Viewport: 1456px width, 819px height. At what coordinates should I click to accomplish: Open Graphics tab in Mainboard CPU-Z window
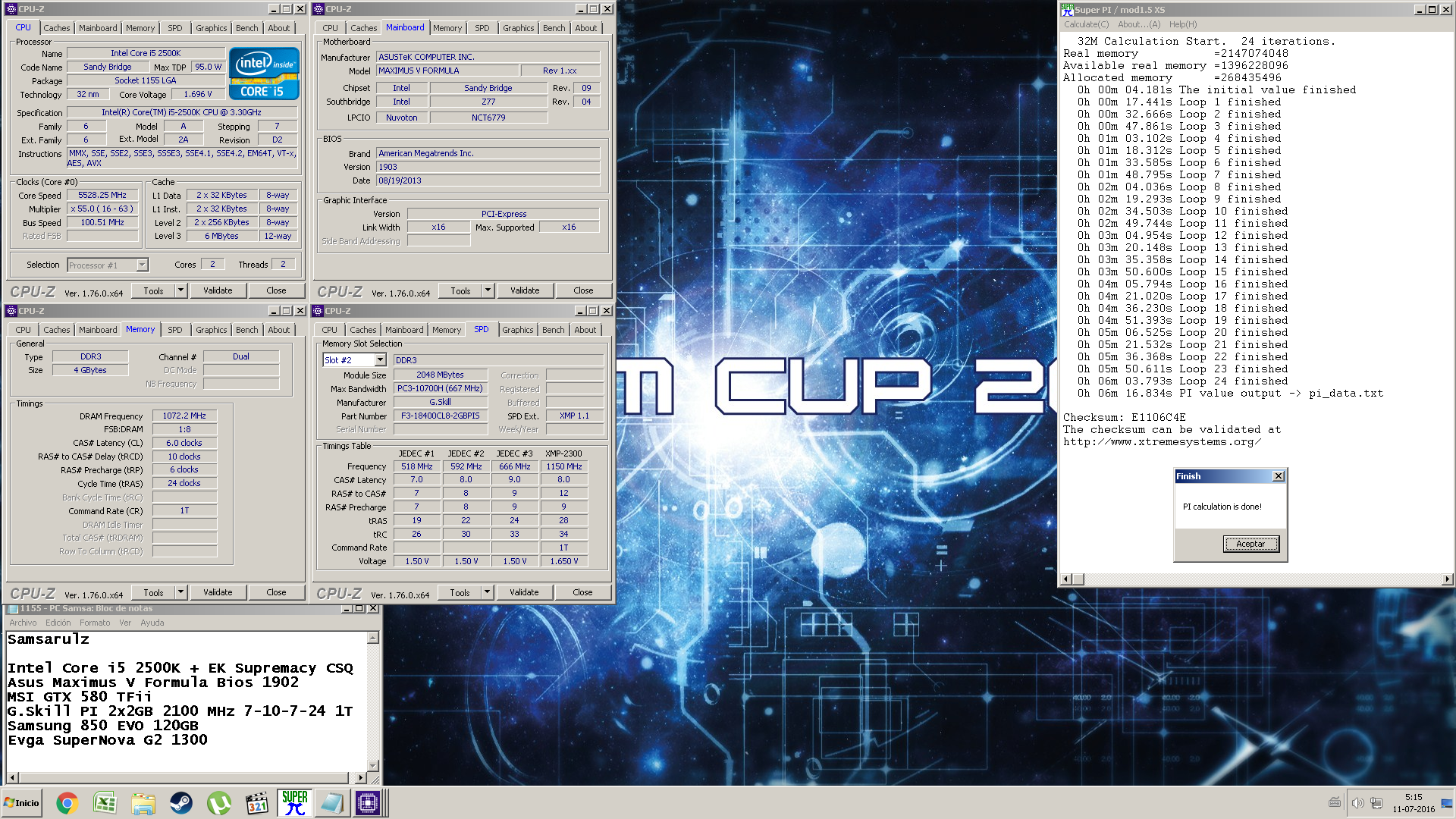coord(518,28)
